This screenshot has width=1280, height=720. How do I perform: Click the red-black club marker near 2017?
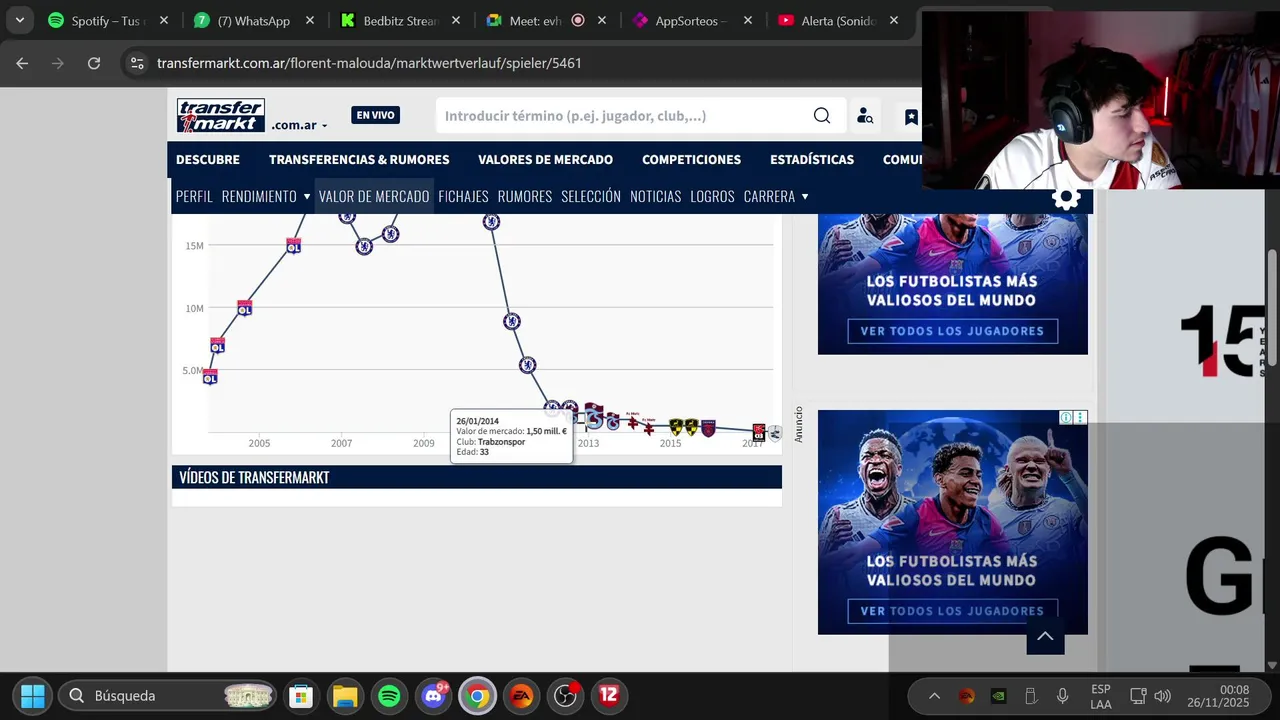[759, 432]
